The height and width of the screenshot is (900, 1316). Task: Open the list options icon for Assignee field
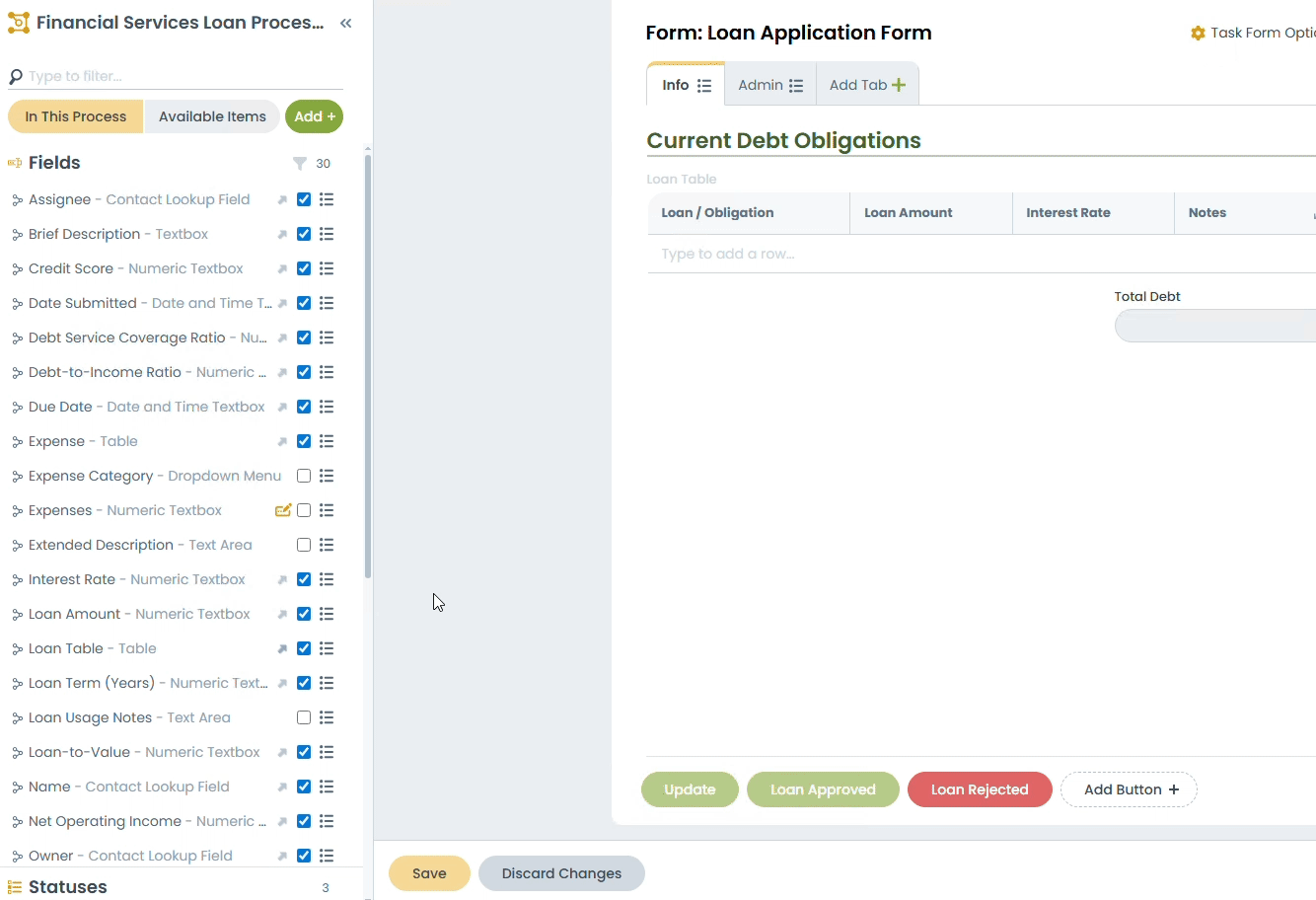pos(327,199)
